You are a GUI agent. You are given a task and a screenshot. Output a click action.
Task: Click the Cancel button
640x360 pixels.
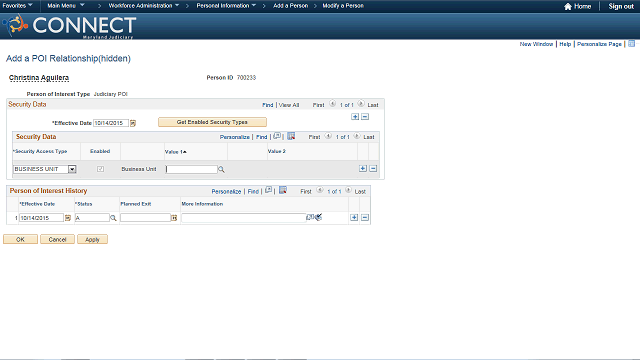57,240
